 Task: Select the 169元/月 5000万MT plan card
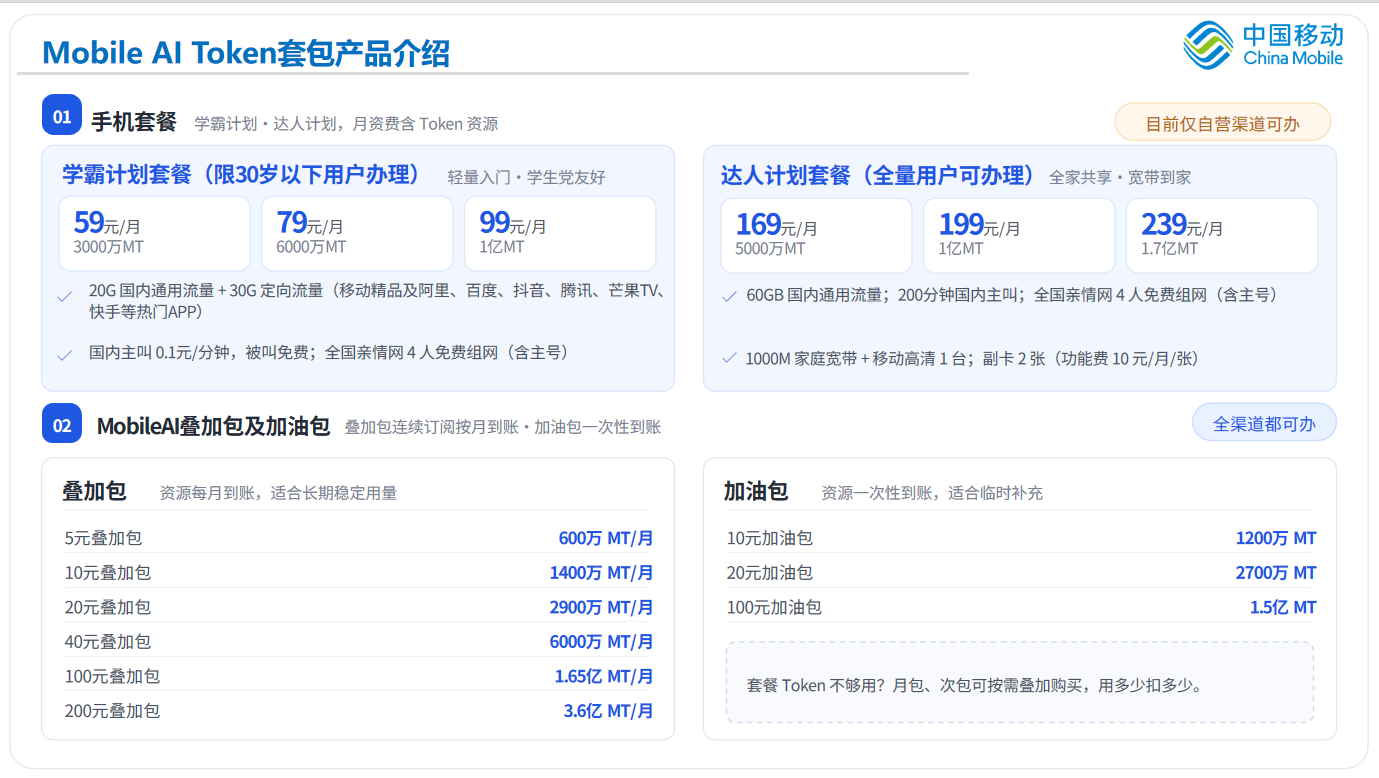pos(816,235)
